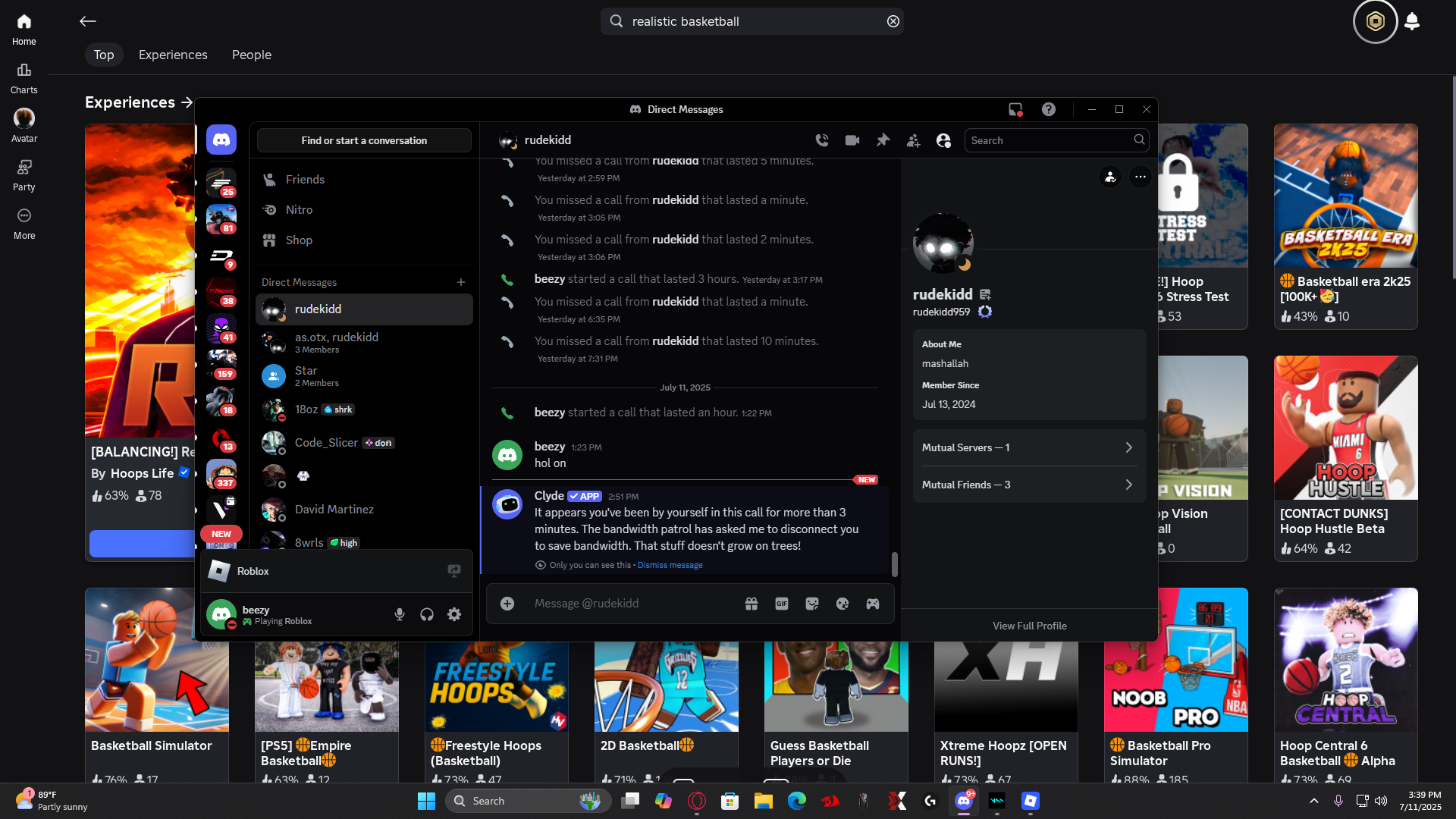Screen dimensions: 1456x819
Task: Open the Star group chat
Action: click(x=364, y=376)
